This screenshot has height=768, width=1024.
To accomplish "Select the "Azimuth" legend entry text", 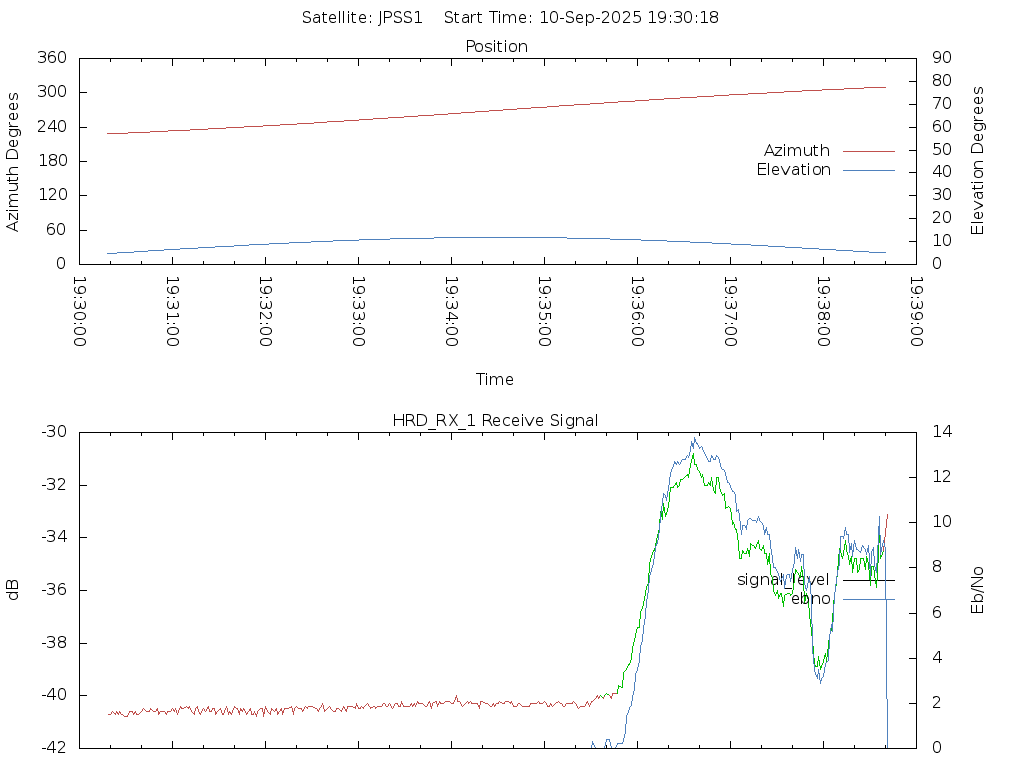I will 797,151.
